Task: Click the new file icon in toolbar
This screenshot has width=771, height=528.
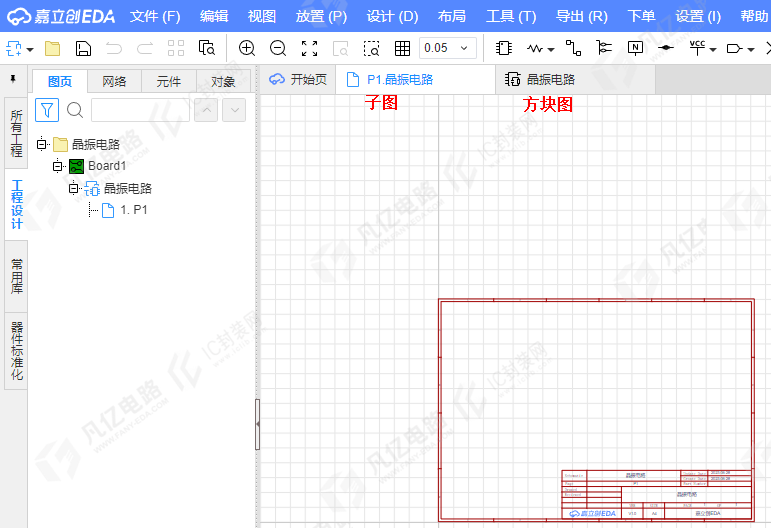Action: [13, 48]
